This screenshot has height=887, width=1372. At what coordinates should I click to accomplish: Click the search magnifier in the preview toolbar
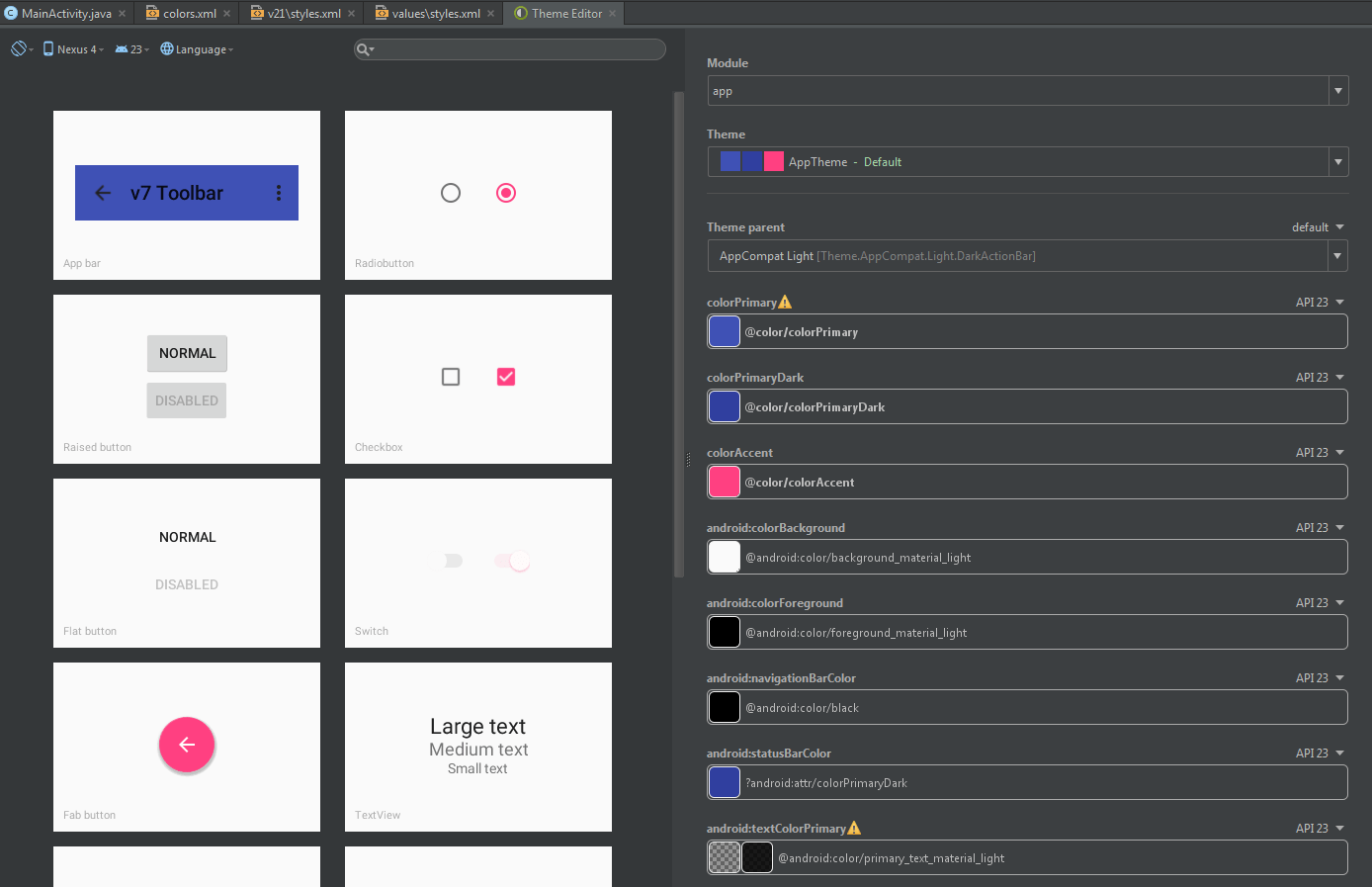366,49
